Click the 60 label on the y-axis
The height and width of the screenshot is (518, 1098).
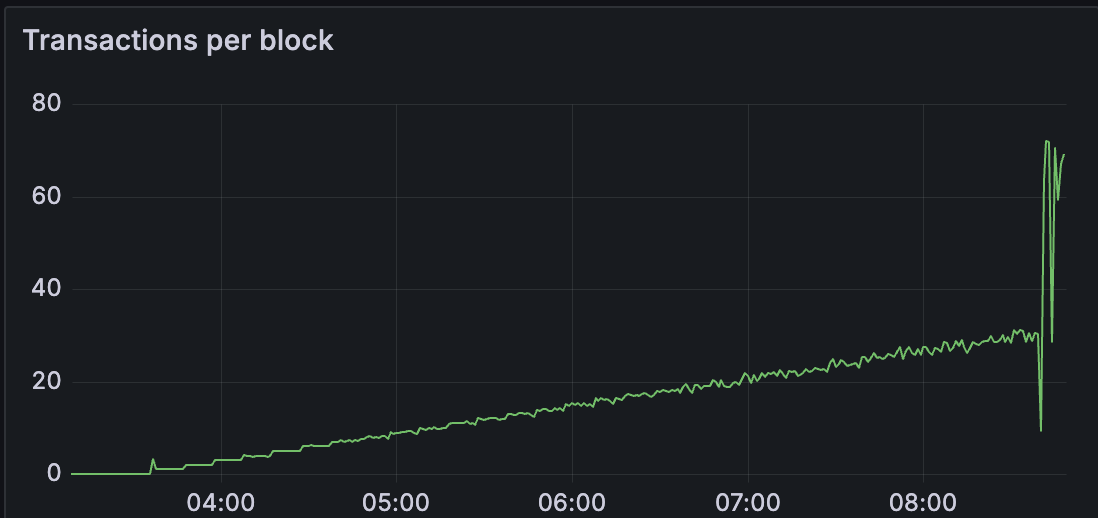[x=47, y=197]
